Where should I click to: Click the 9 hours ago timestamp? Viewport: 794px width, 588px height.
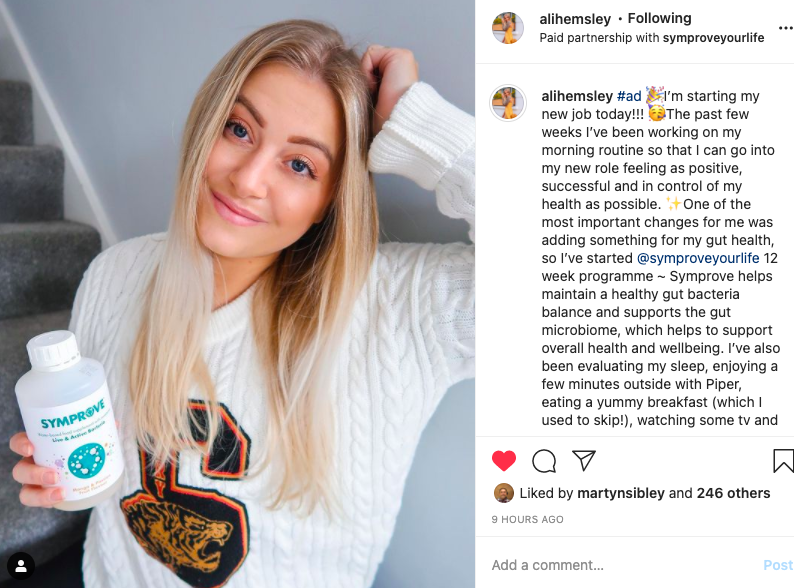coord(527,520)
